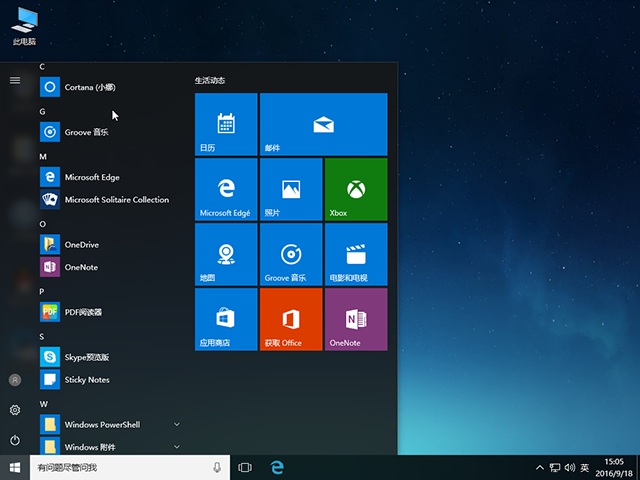The height and width of the screenshot is (480, 640).
Task: Open the OneNote tile
Action: [x=355, y=319]
